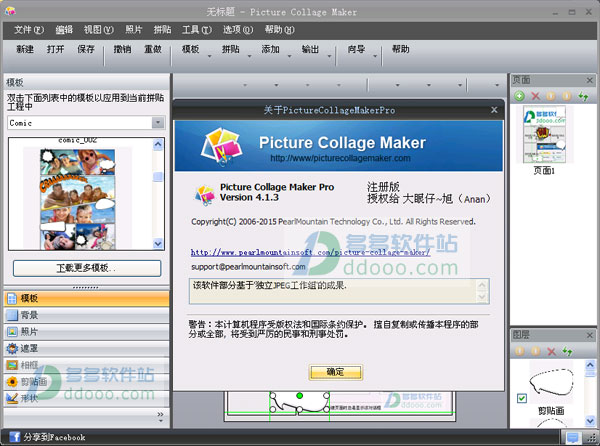Click 模板 template button on the toolbar
Viewport: 600px width, 446px height.
coord(190,49)
